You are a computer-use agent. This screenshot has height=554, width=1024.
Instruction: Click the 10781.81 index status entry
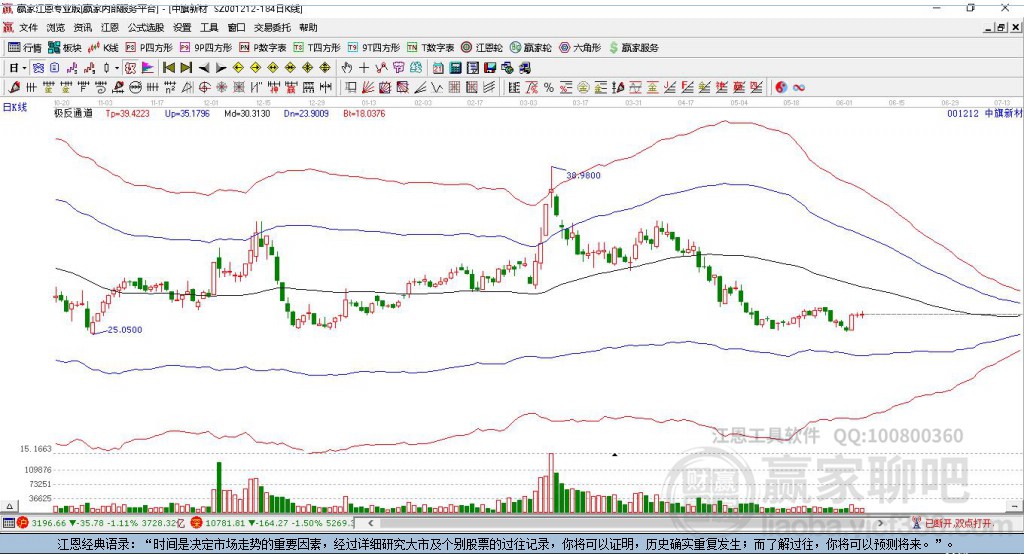(273, 523)
